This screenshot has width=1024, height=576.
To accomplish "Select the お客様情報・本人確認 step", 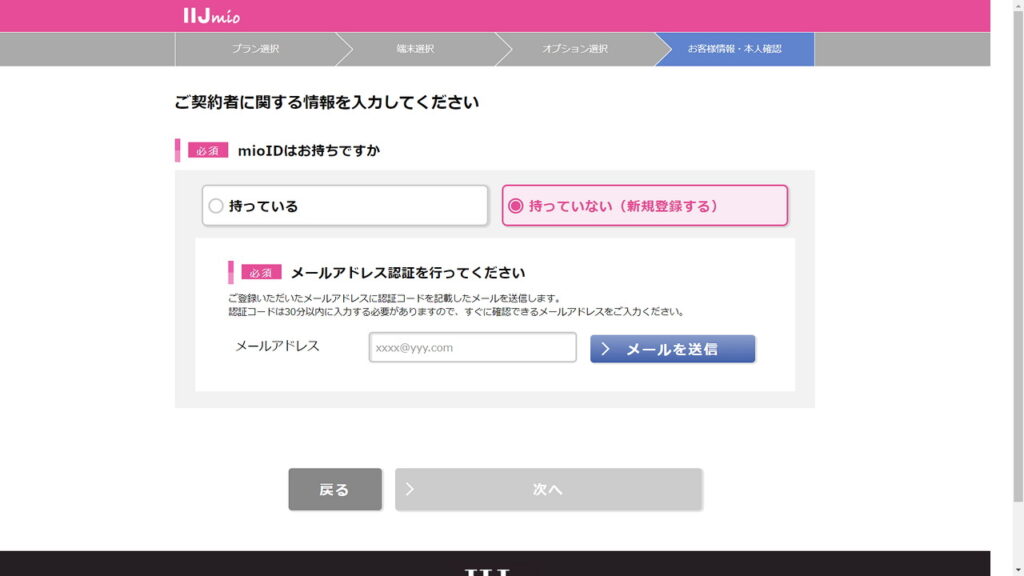I will click(x=734, y=49).
